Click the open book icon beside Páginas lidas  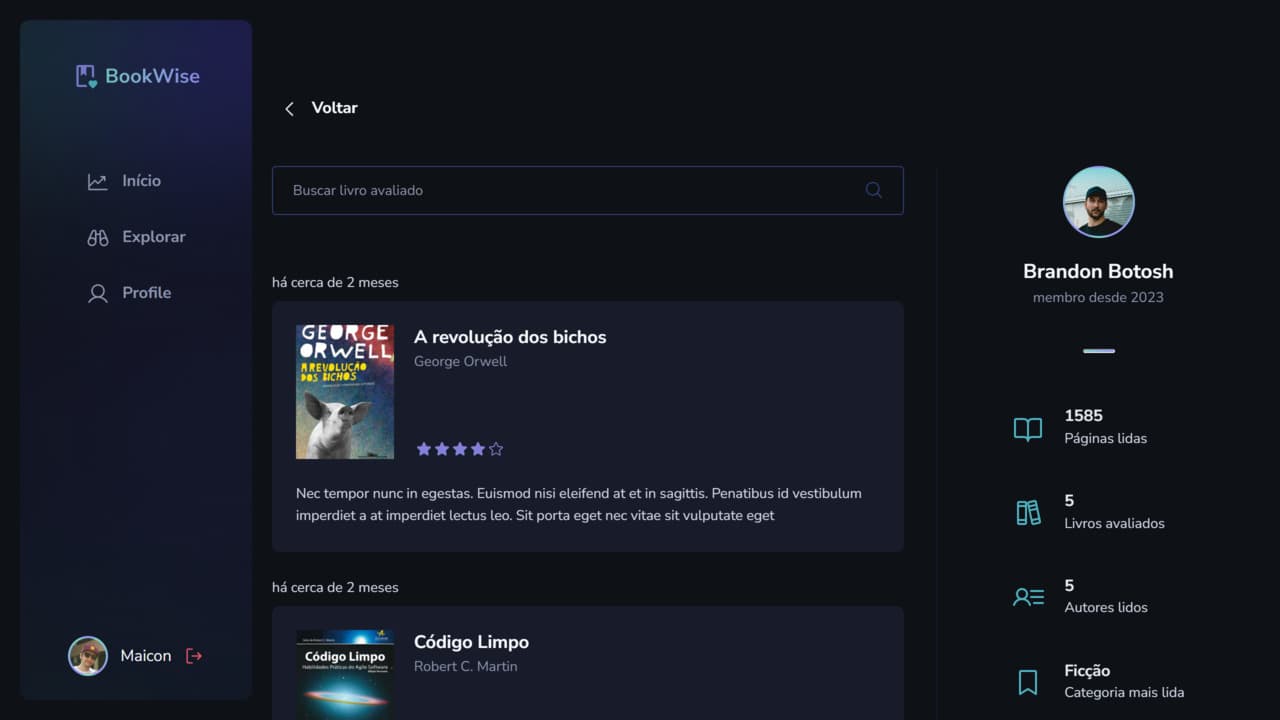pos(1027,428)
